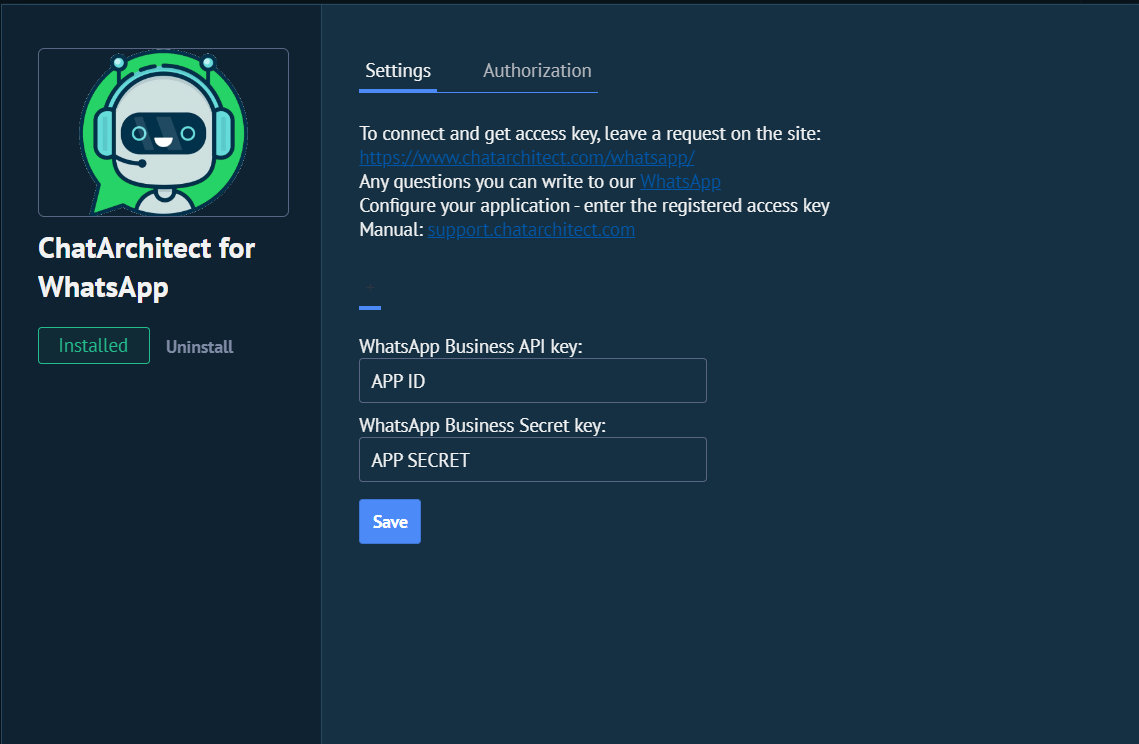This screenshot has height=744, width=1139.
Task: Click the small plus icon above the form
Action: [370, 287]
